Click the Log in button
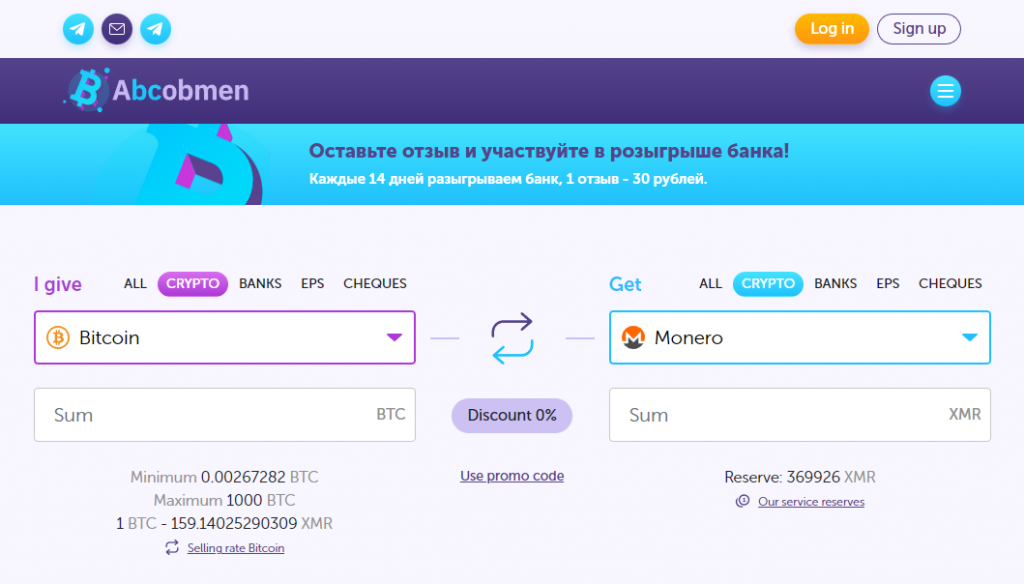Image resolution: width=1024 pixels, height=584 pixels. point(831,28)
